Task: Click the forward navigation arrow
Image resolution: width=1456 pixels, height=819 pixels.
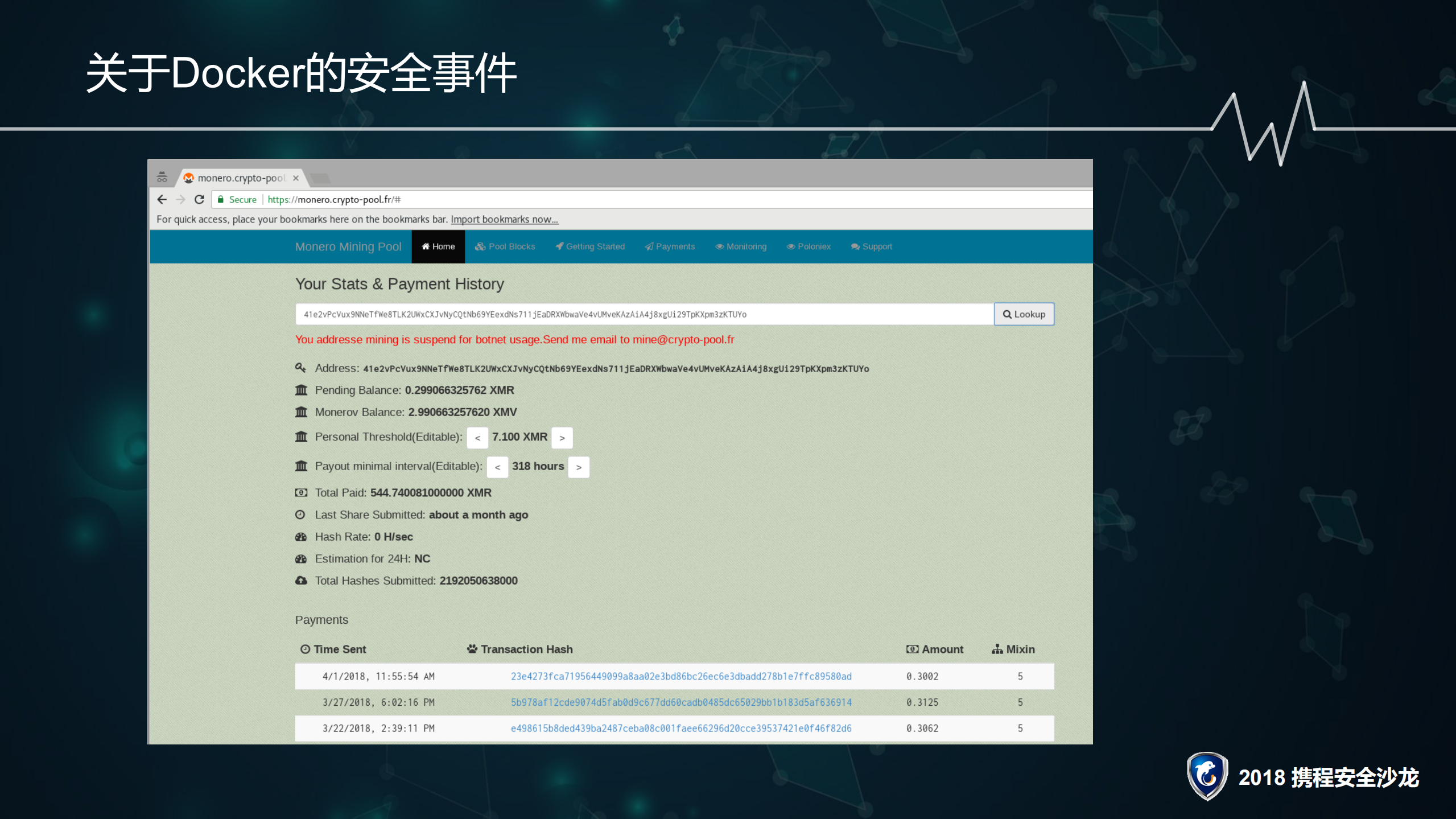Action: click(x=180, y=199)
